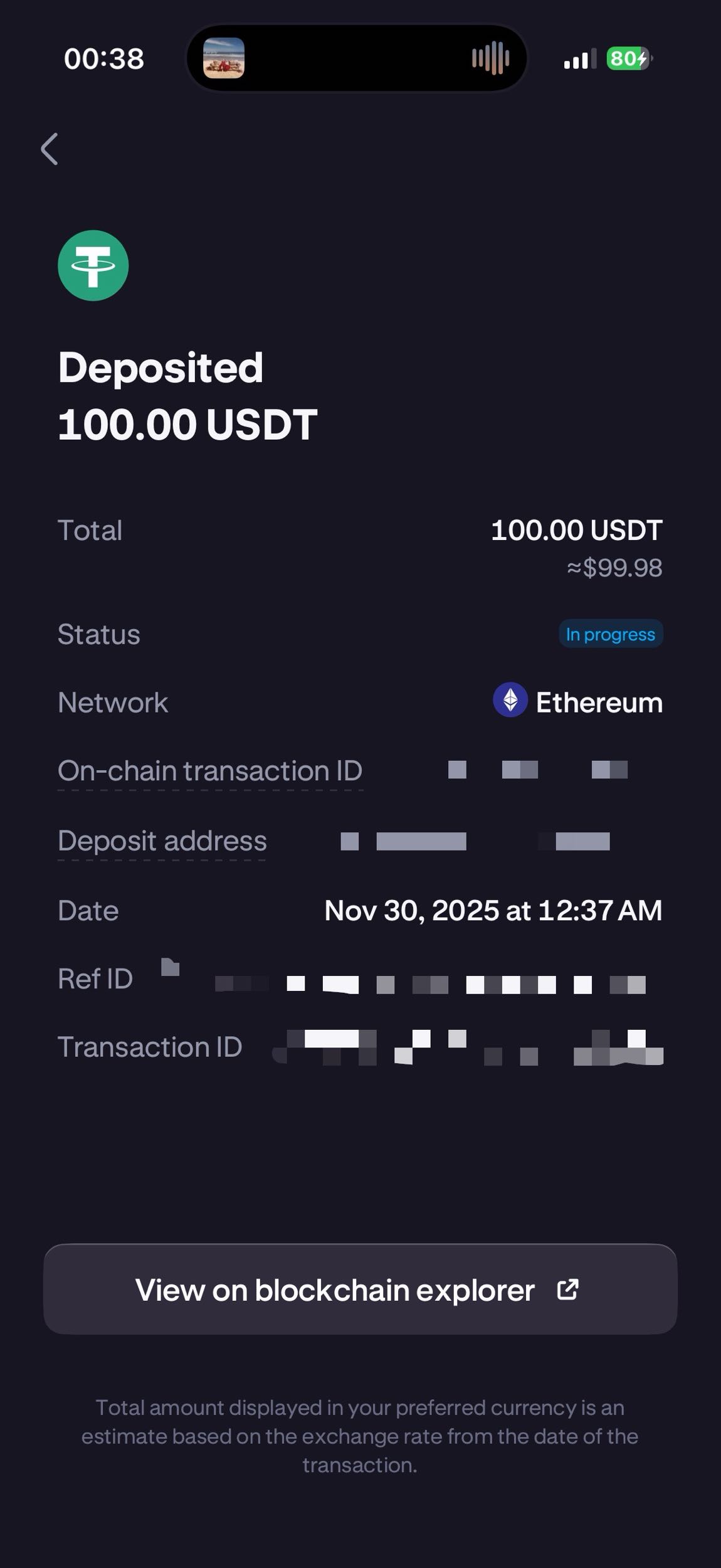
Task: Tap the external link icon on explorer button
Action: [x=567, y=1290]
